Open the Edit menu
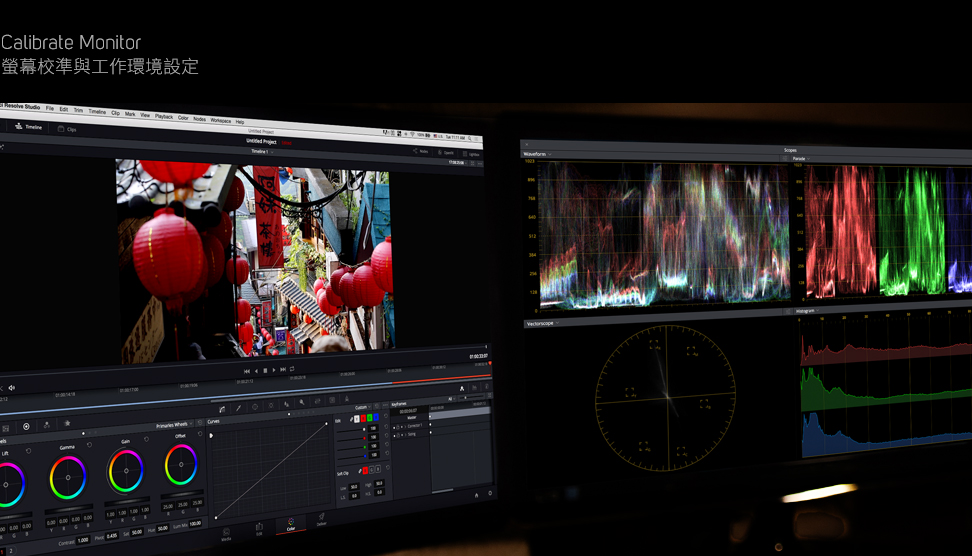This screenshot has height=556, width=972. 63,109
